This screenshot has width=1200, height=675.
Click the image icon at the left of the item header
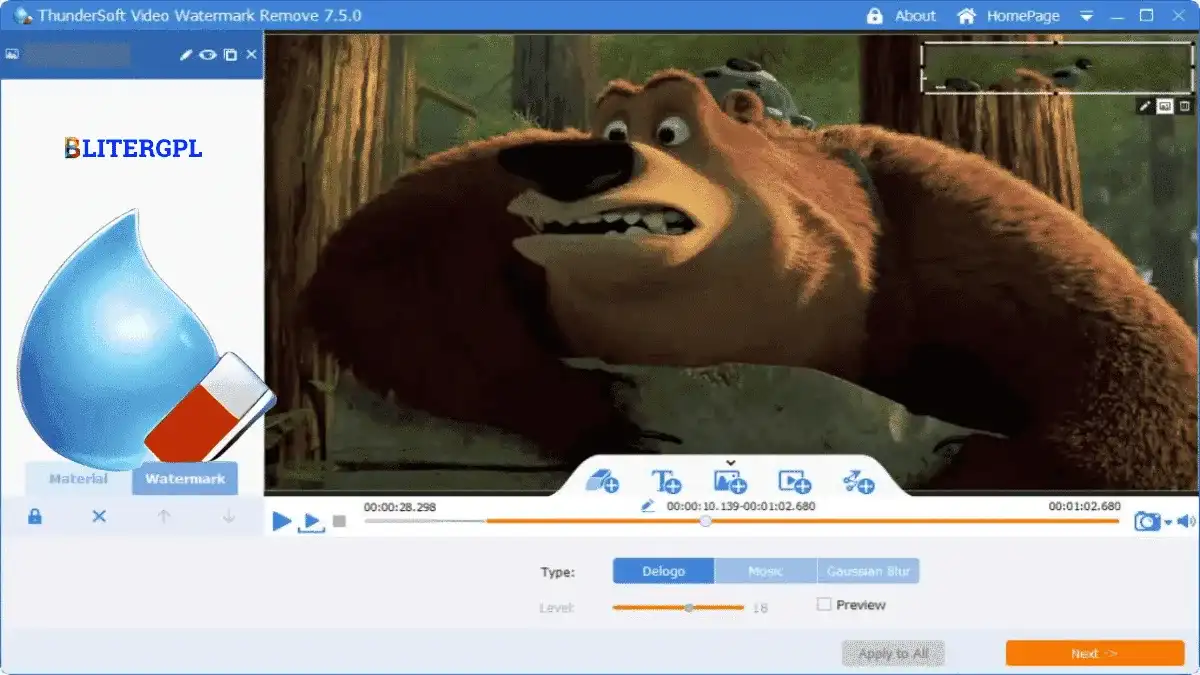[12, 54]
